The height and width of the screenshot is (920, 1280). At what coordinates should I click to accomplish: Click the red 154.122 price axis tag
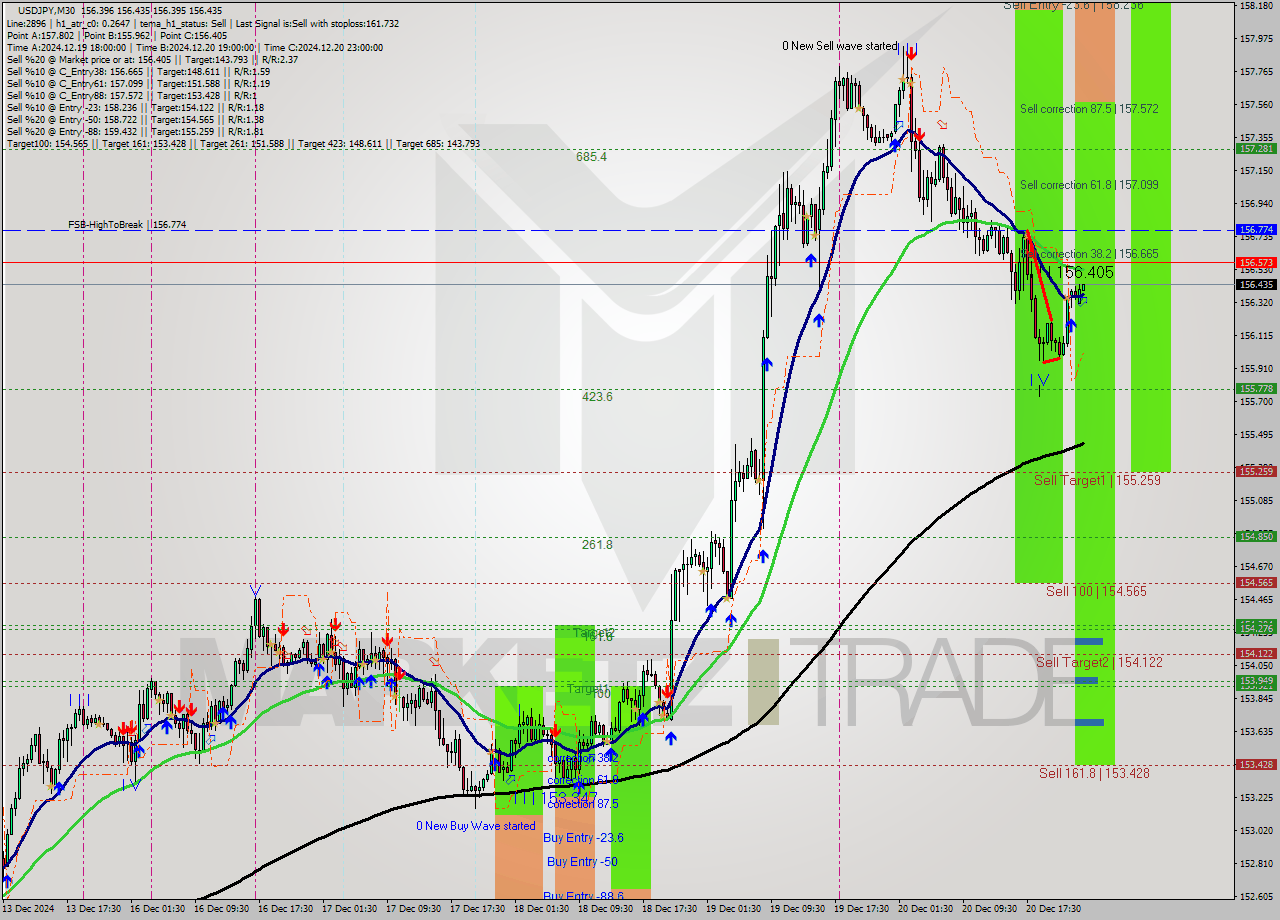point(1256,653)
